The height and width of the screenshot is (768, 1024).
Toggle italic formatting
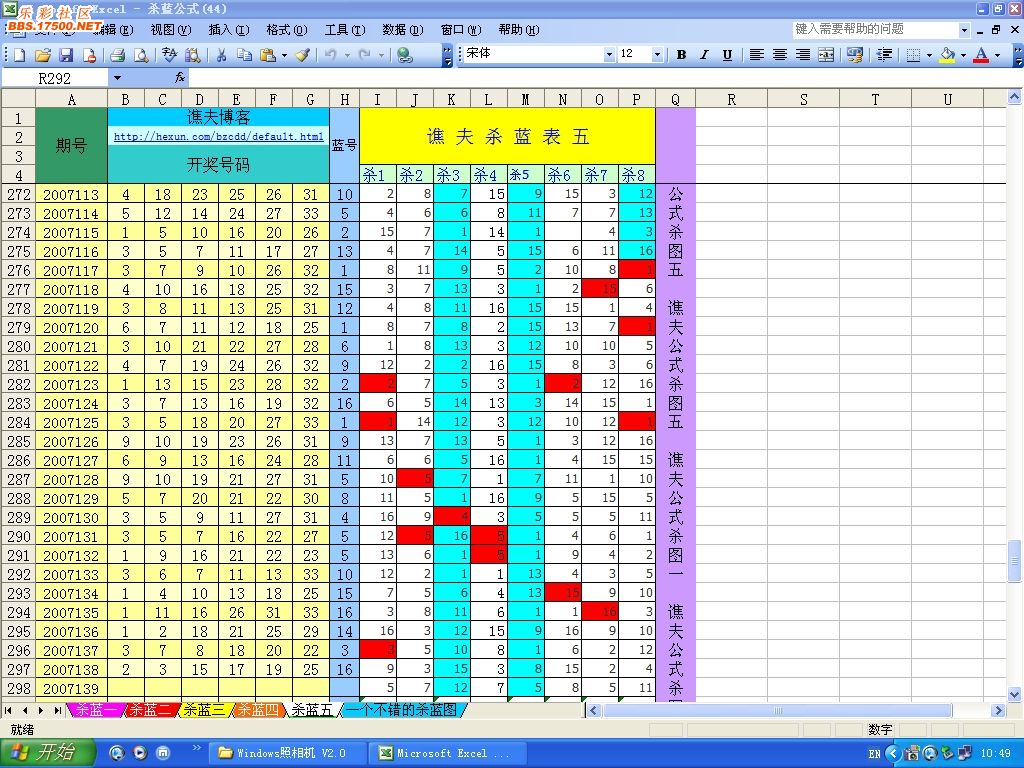(704, 55)
